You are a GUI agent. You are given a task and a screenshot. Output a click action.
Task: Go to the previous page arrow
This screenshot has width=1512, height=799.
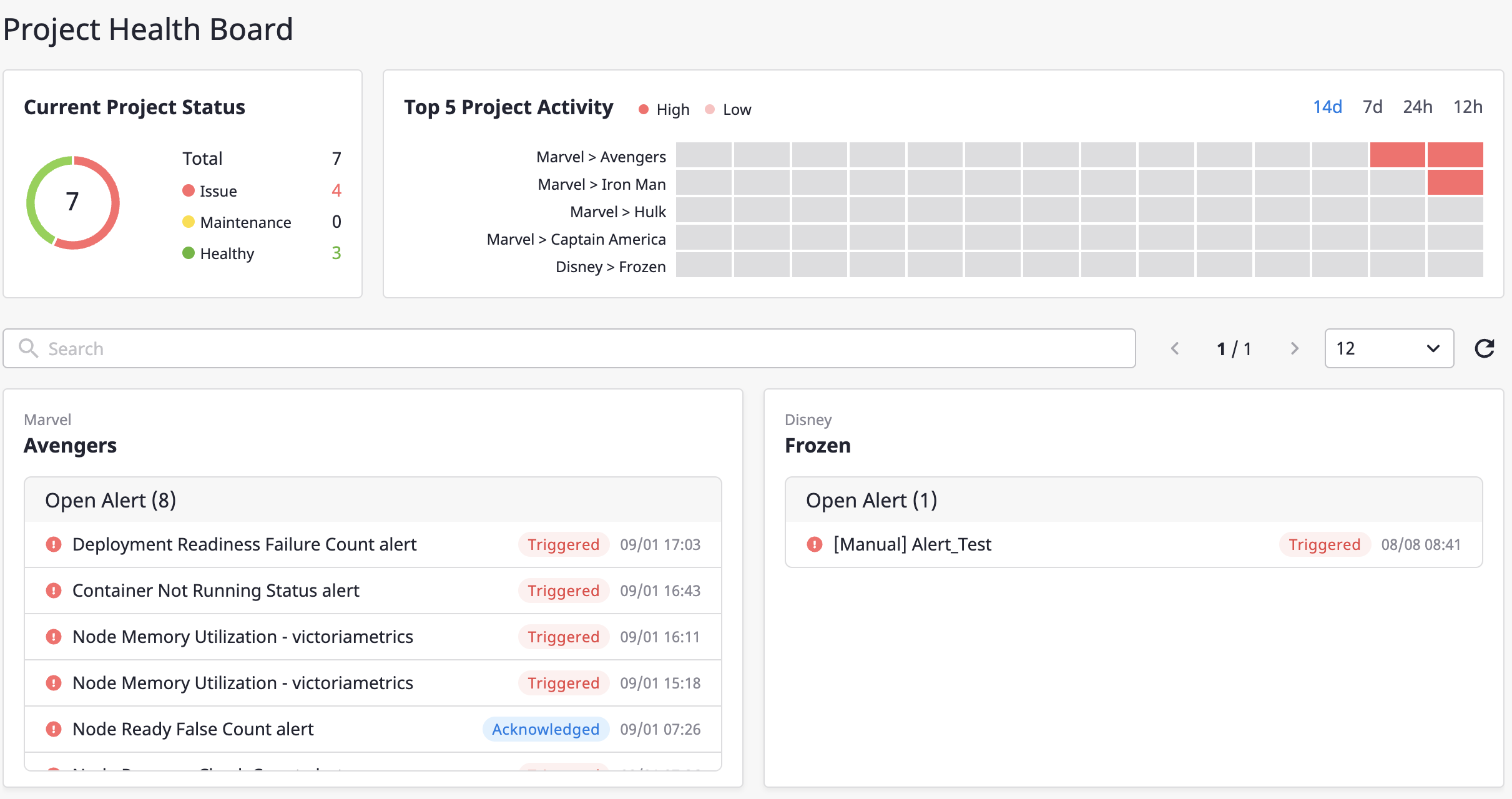click(x=1175, y=348)
